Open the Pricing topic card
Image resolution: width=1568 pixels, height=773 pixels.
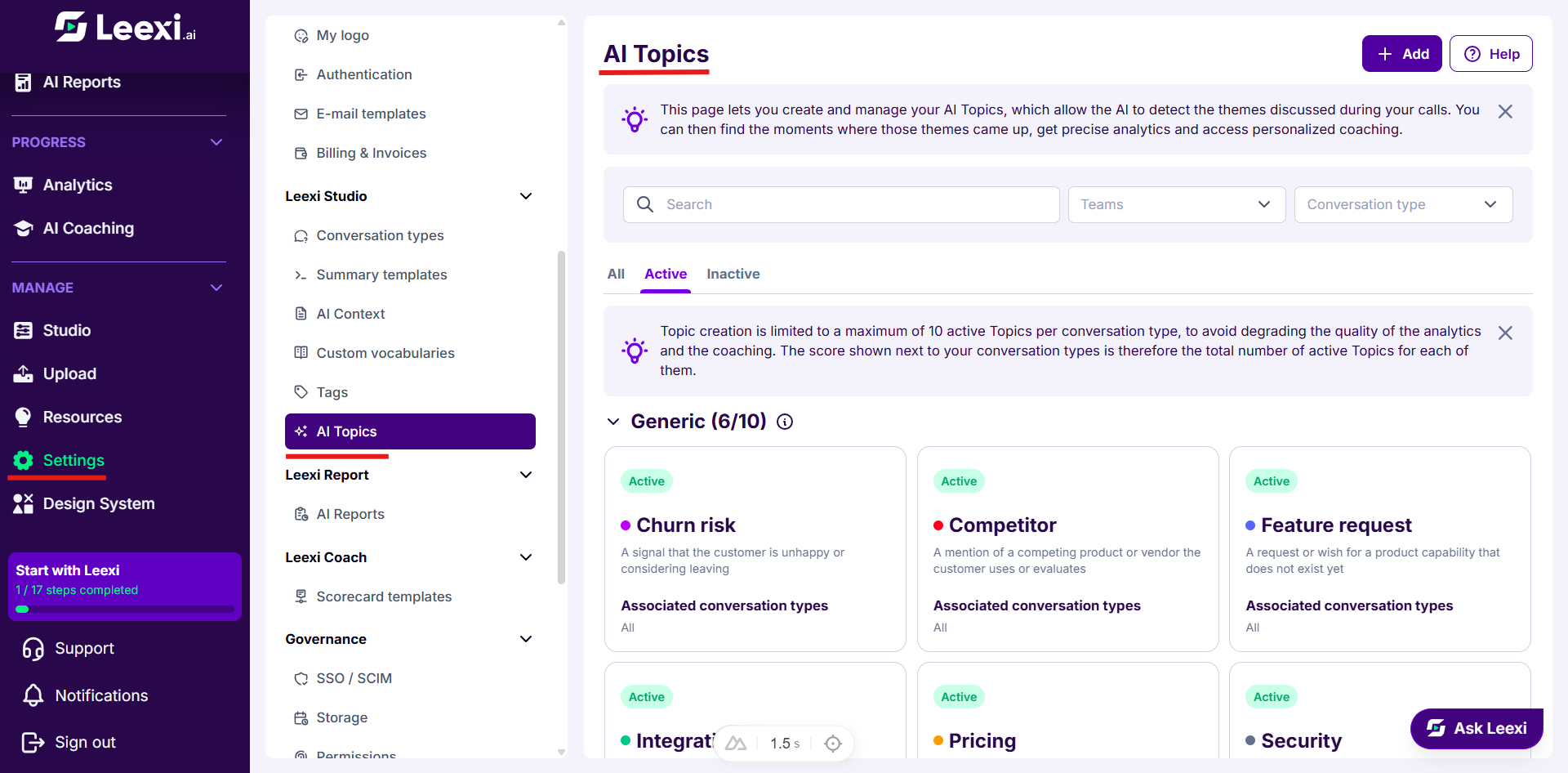[1068, 711]
